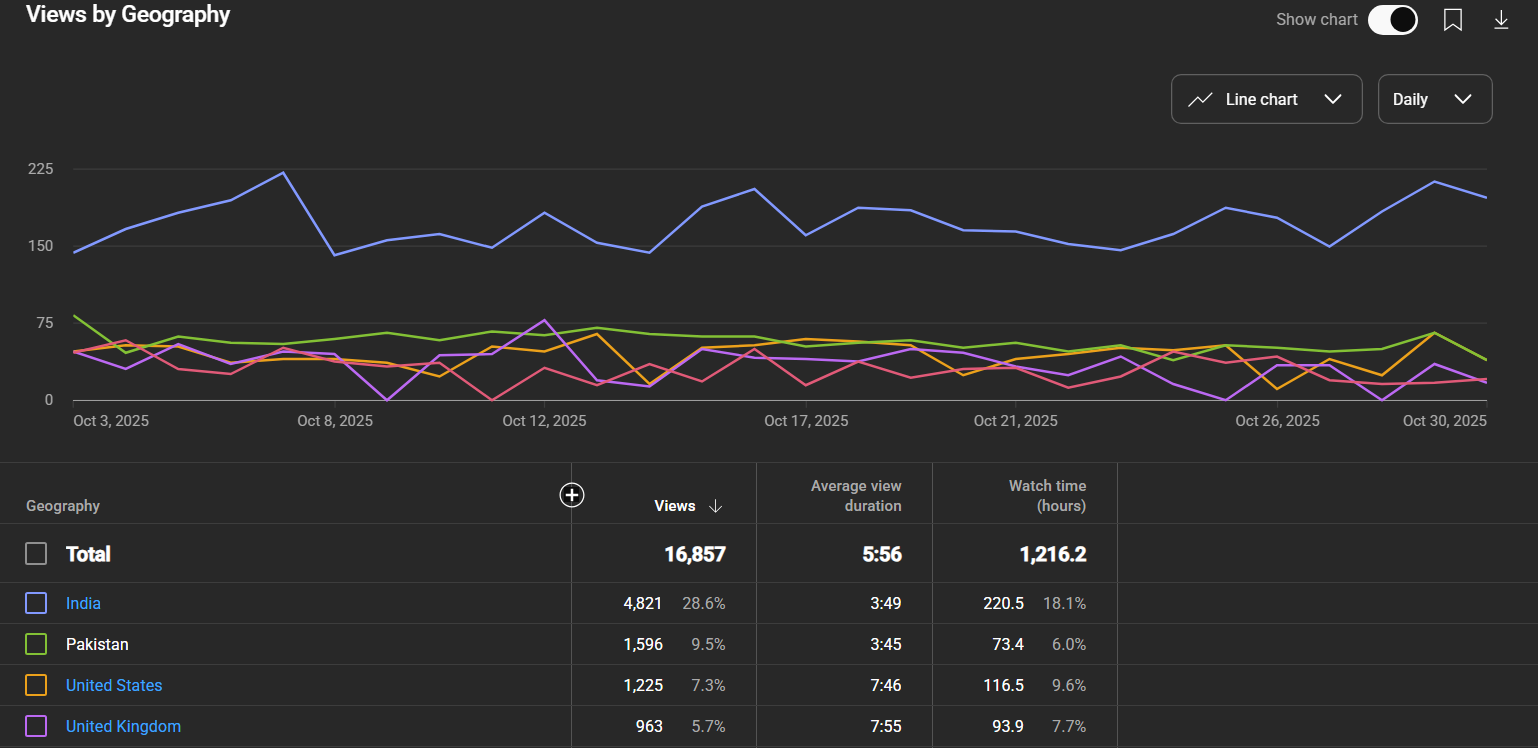The width and height of the screenshot is (1538, 748).
Task: Click the Watch time (hours) header
Action: click(x=1047, y=495)
